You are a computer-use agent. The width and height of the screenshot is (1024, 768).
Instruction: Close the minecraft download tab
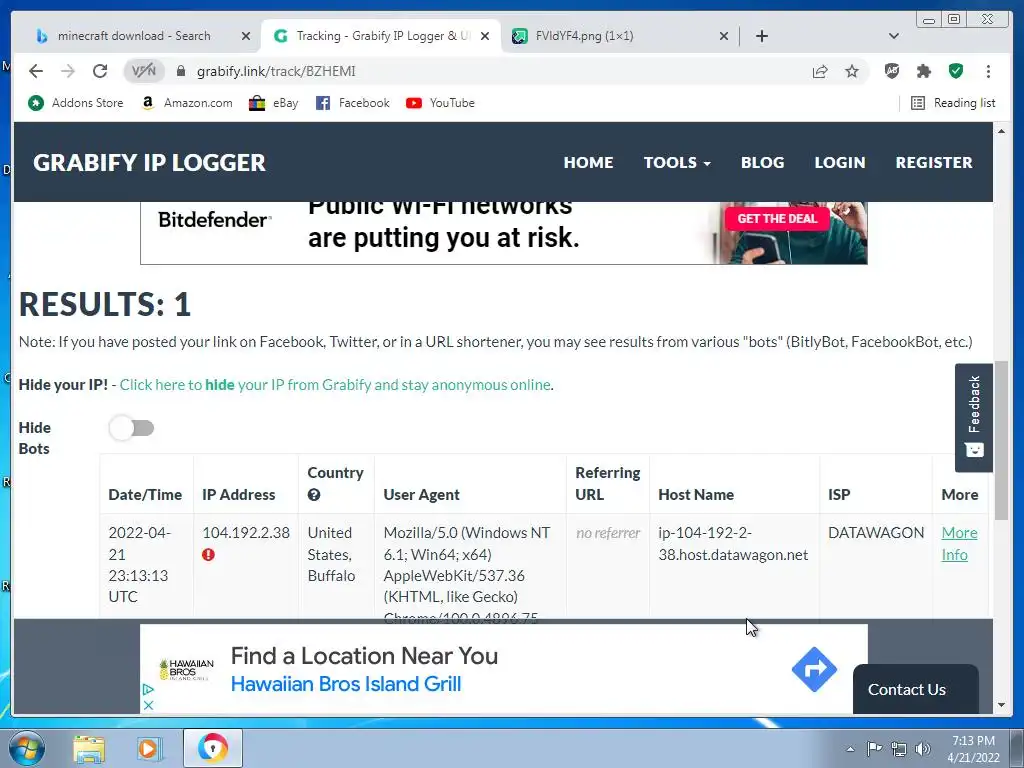(246, 36)
